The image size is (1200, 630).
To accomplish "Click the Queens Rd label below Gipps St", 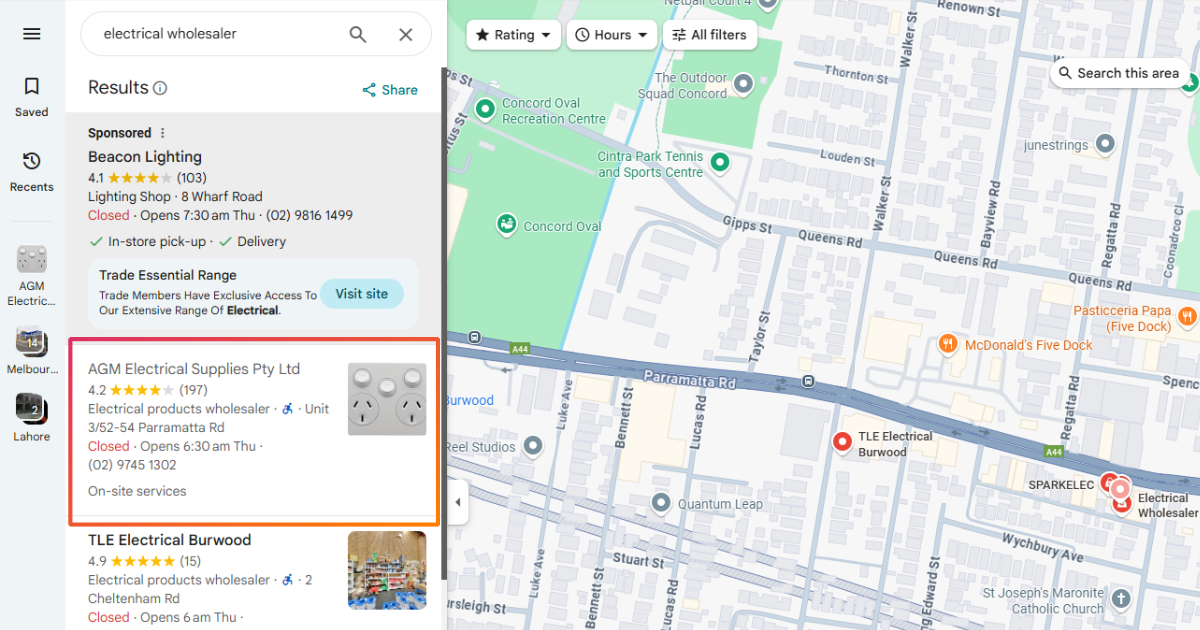I will (829, 241).
